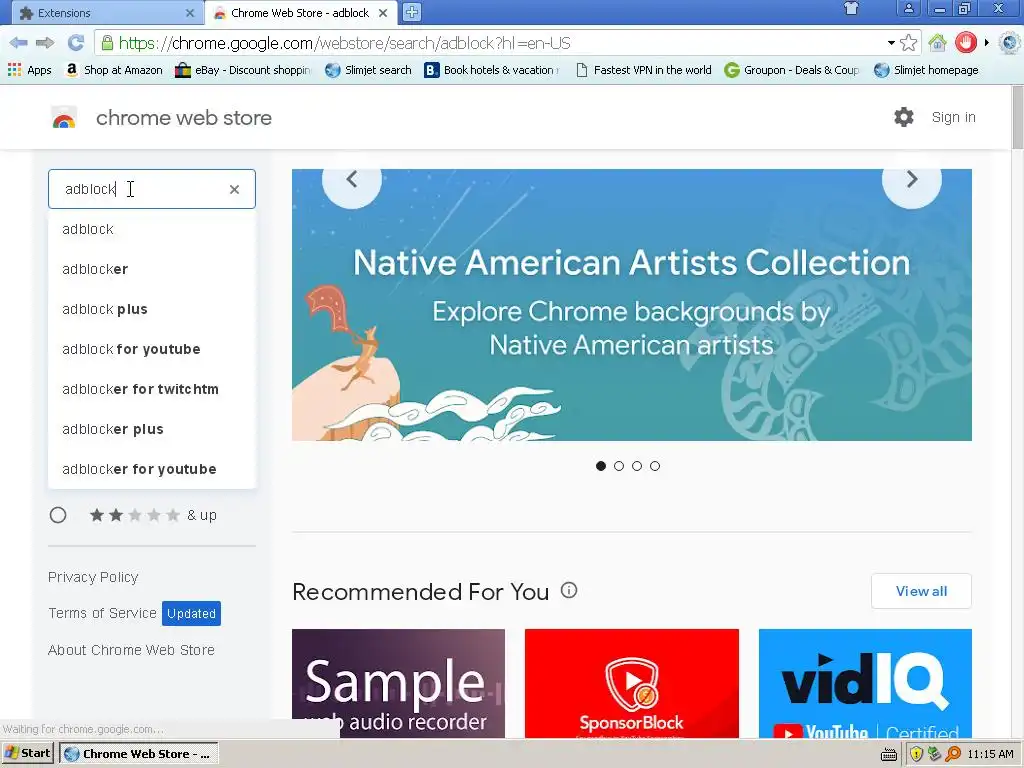Viewport: 1024px width, 768px height.
Task: Reload the page with the refresh icon
Action: [x=76, y=43]
